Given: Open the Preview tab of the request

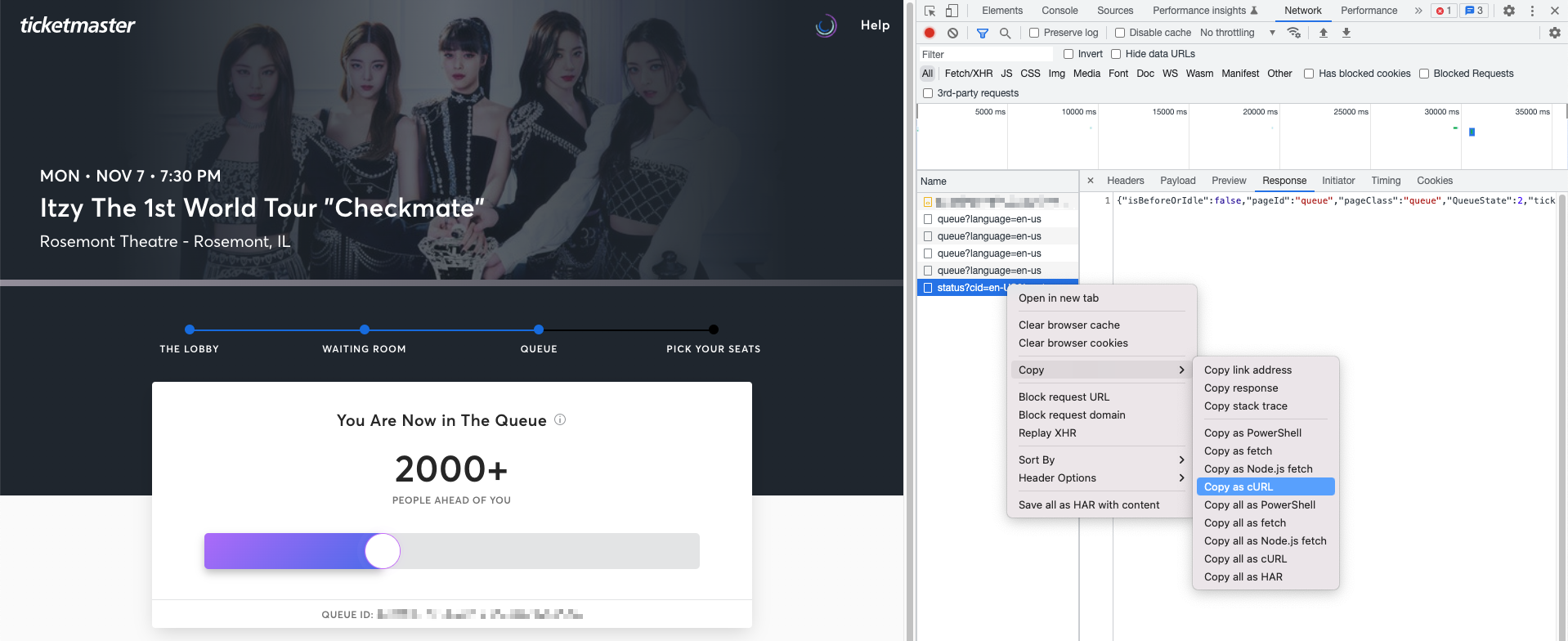Looking at the screenshot, I should click(1229, 181).
